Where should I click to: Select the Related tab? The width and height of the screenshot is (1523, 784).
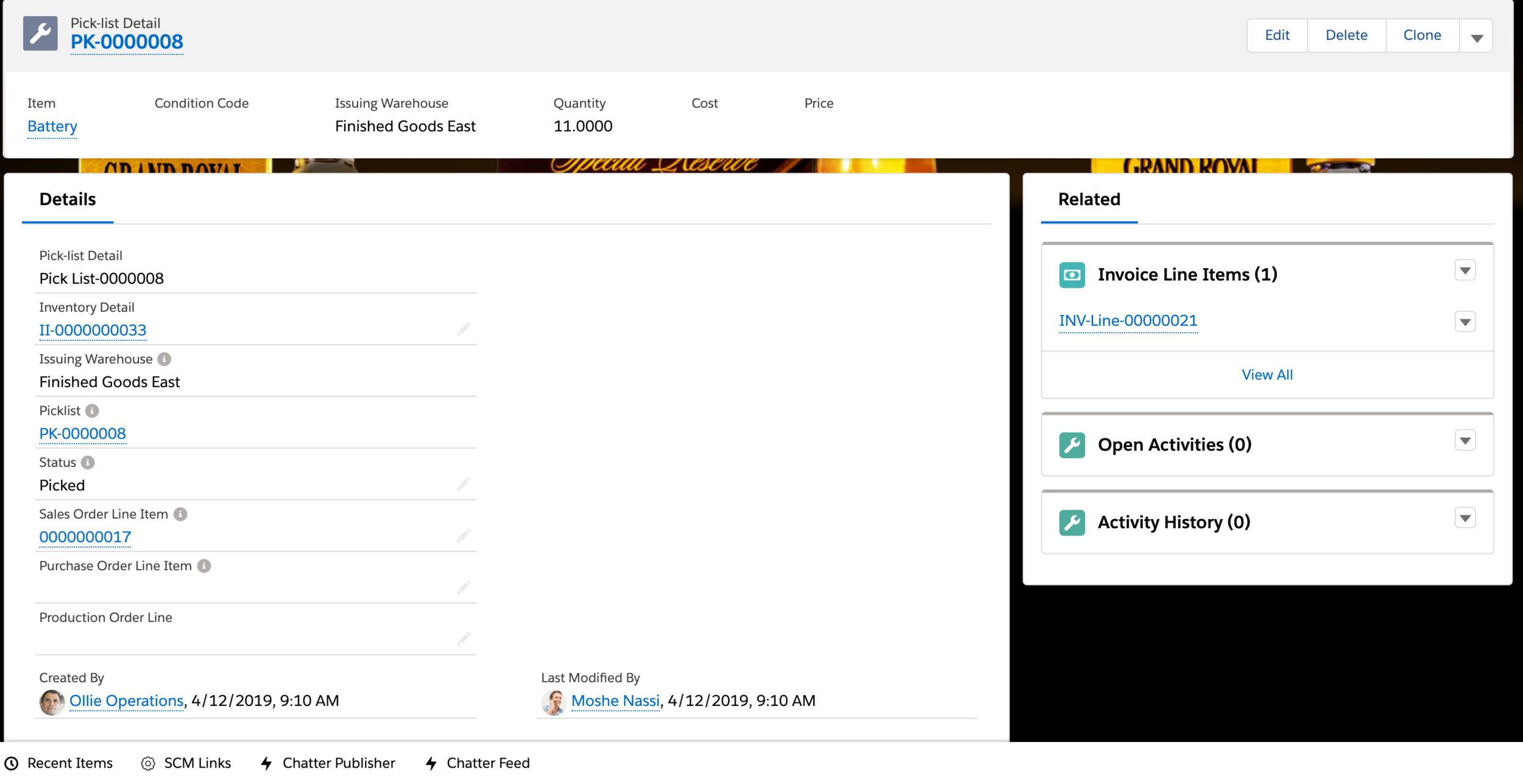click(1089, 200)
